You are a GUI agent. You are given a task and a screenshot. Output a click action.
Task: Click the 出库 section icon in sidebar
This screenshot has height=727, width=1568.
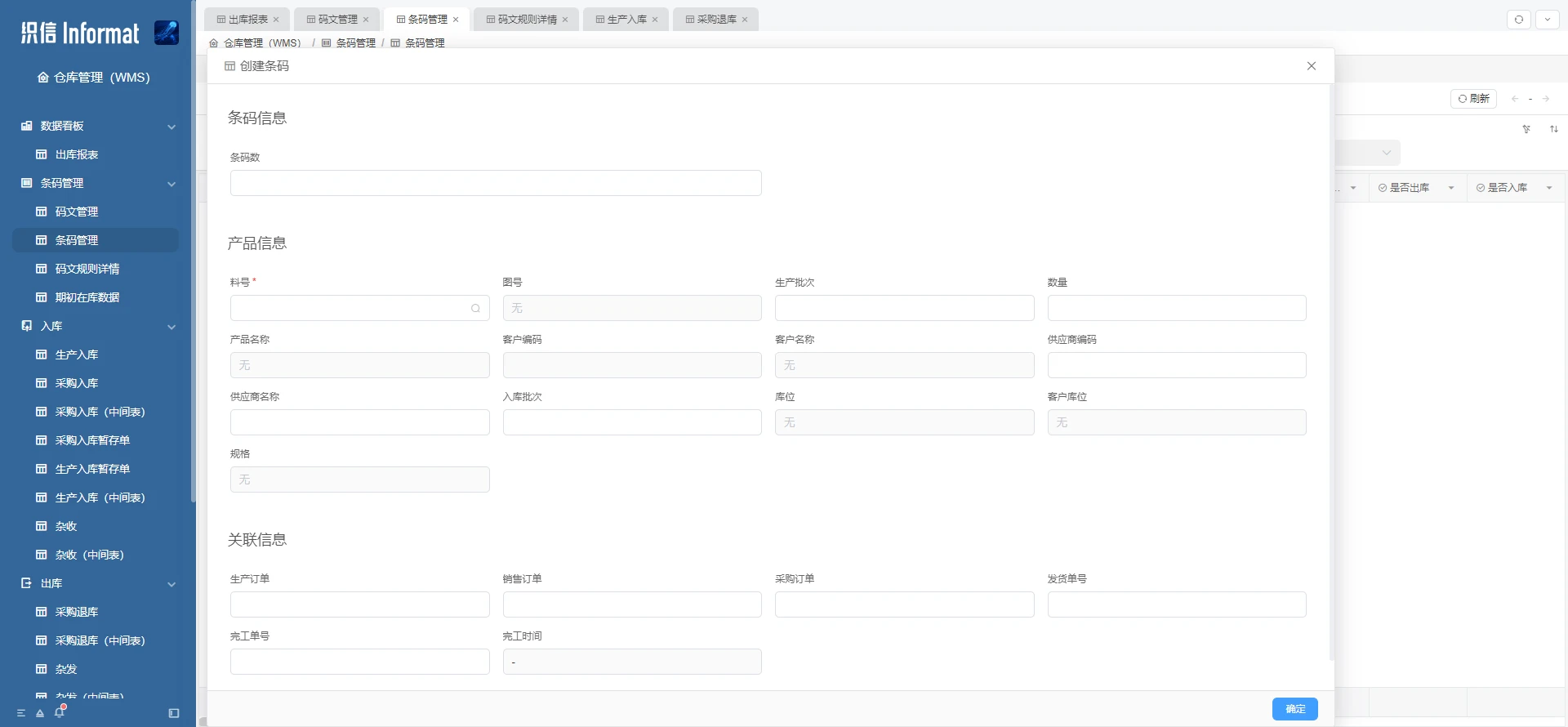[27, 583]
